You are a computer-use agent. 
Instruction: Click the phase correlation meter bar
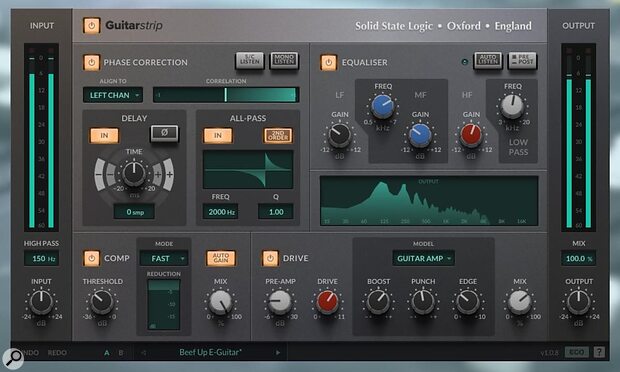226,95
